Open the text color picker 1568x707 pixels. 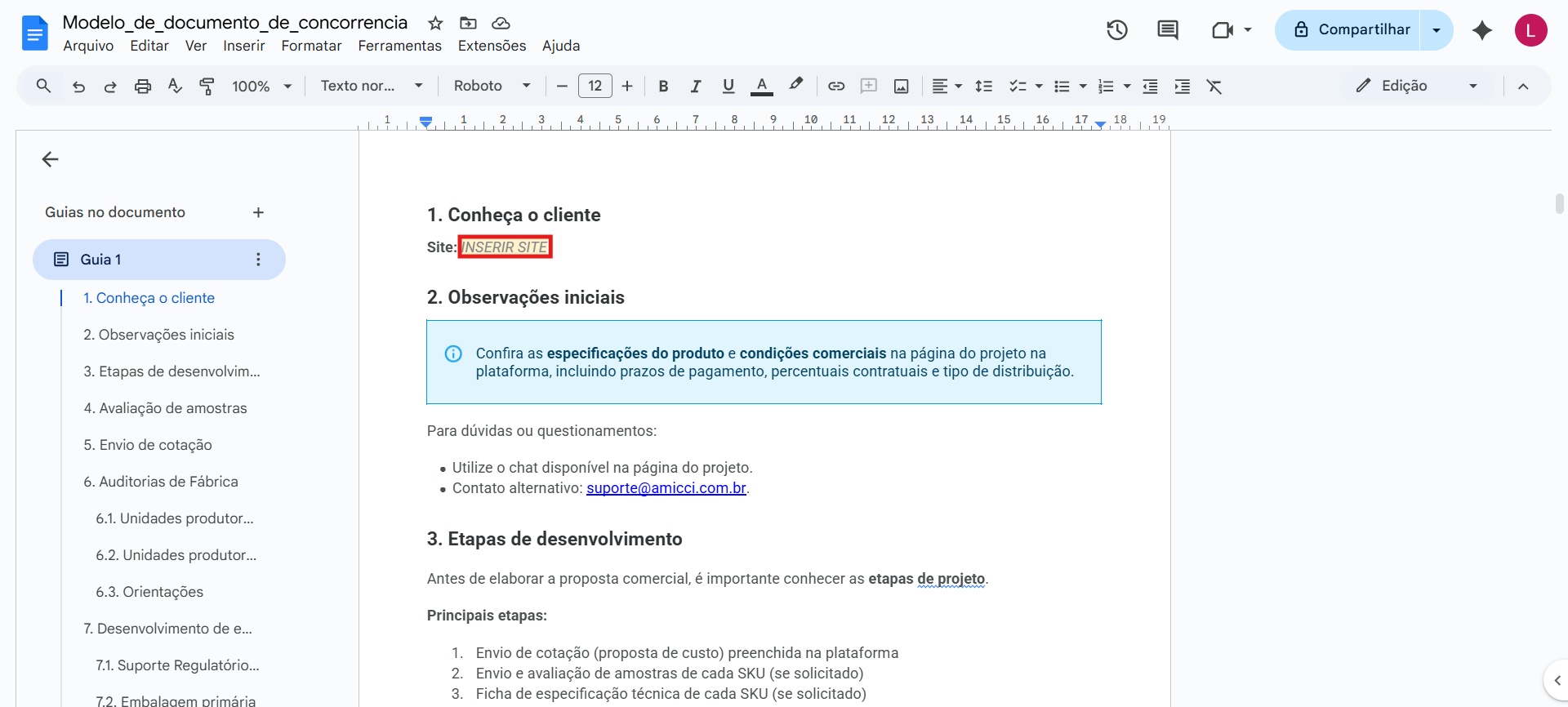[761, 86]
